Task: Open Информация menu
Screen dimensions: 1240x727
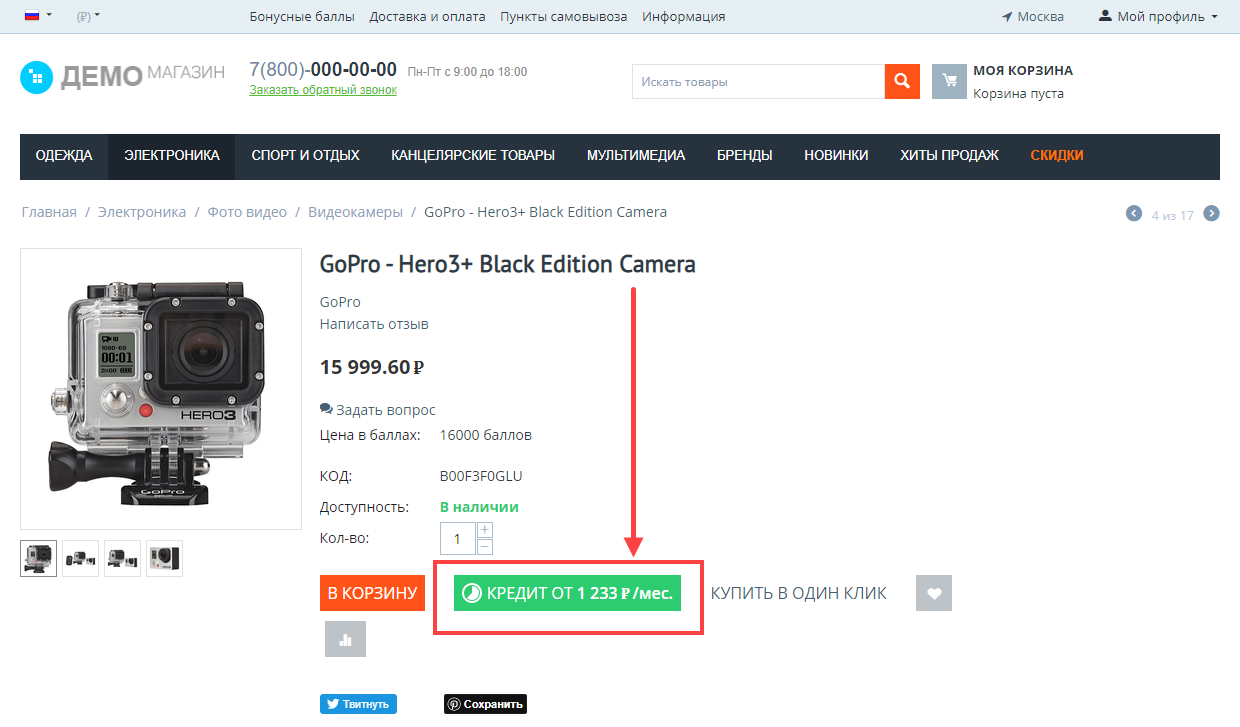Action: click(x=684, y=16)
